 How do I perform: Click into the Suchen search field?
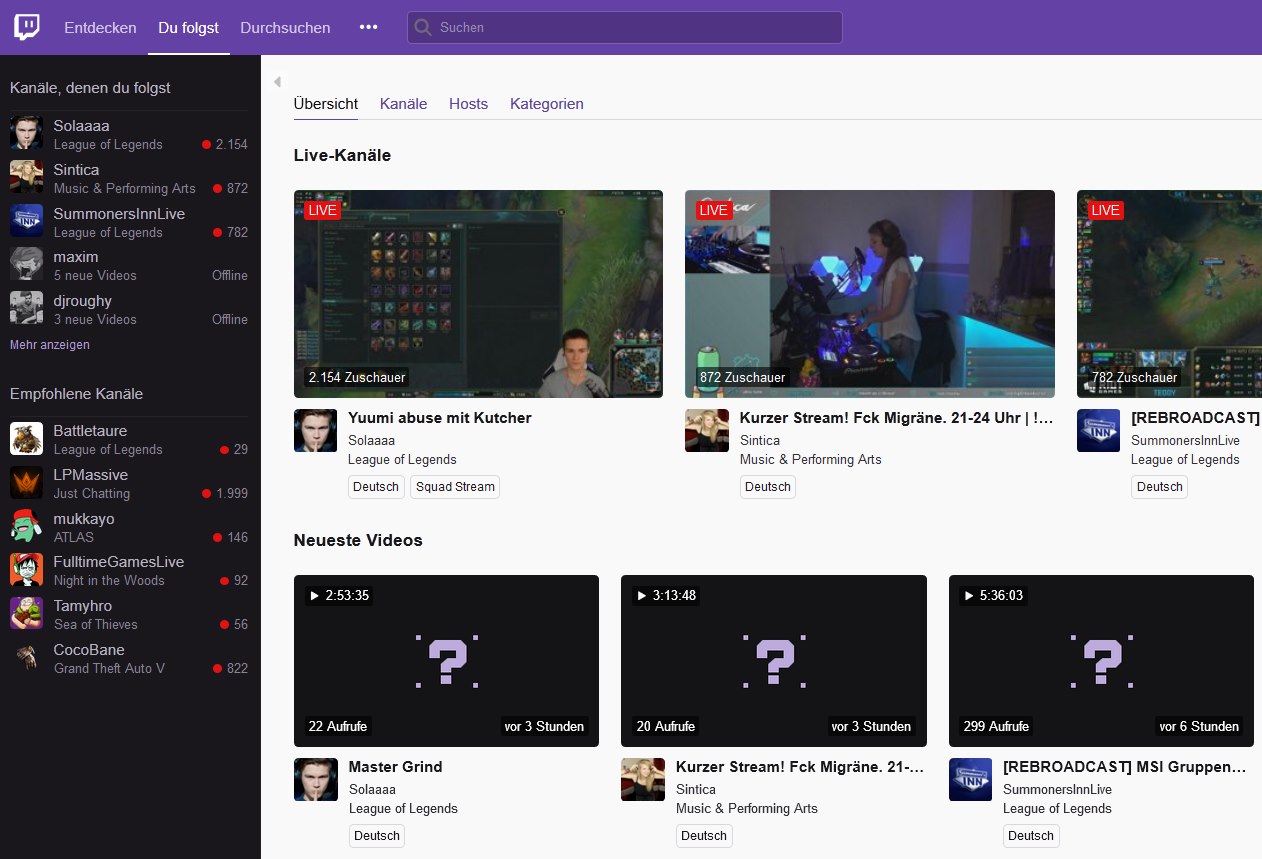(625, 27)
